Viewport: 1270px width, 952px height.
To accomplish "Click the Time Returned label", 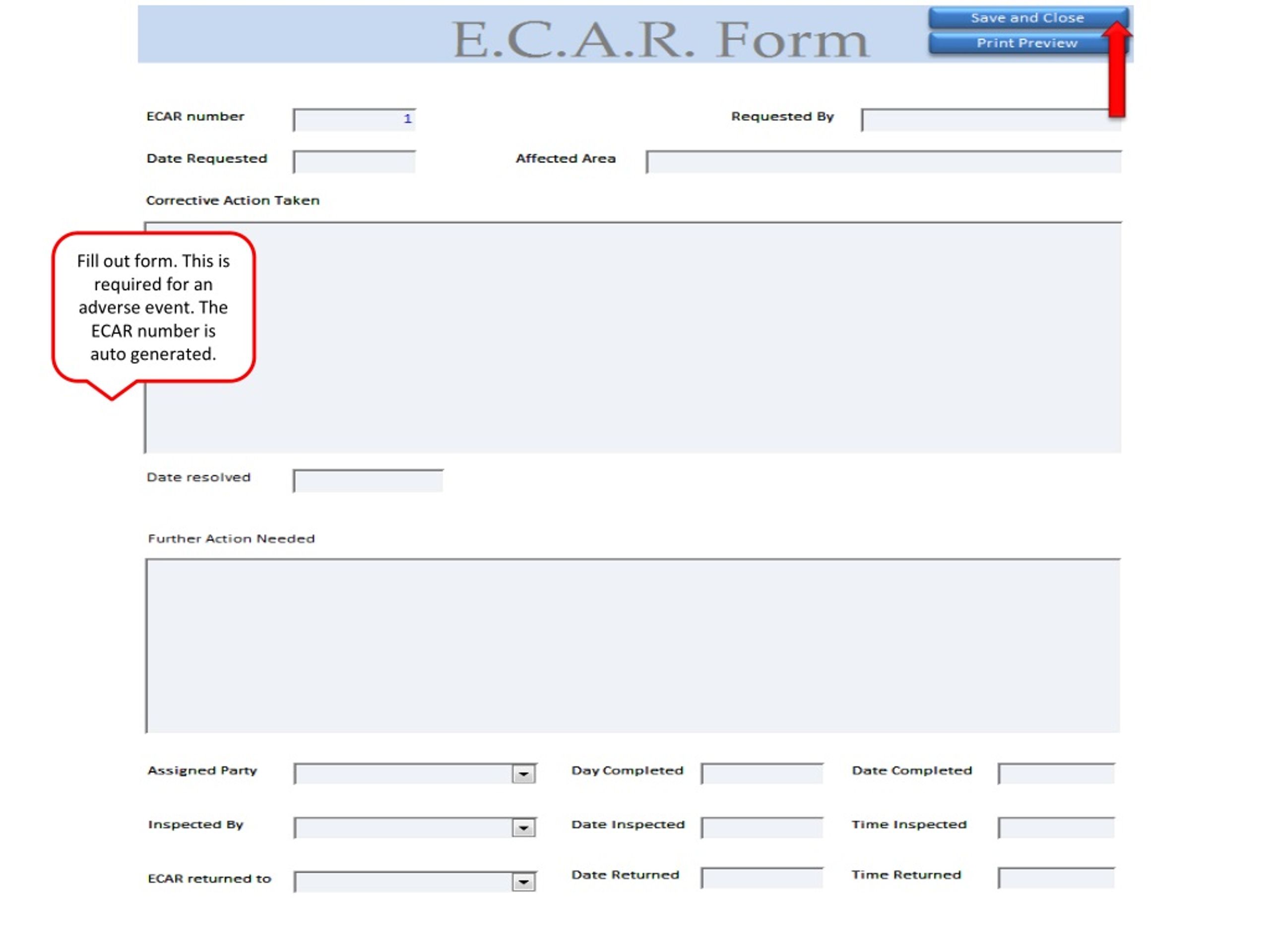I will [x=906, y=875].
